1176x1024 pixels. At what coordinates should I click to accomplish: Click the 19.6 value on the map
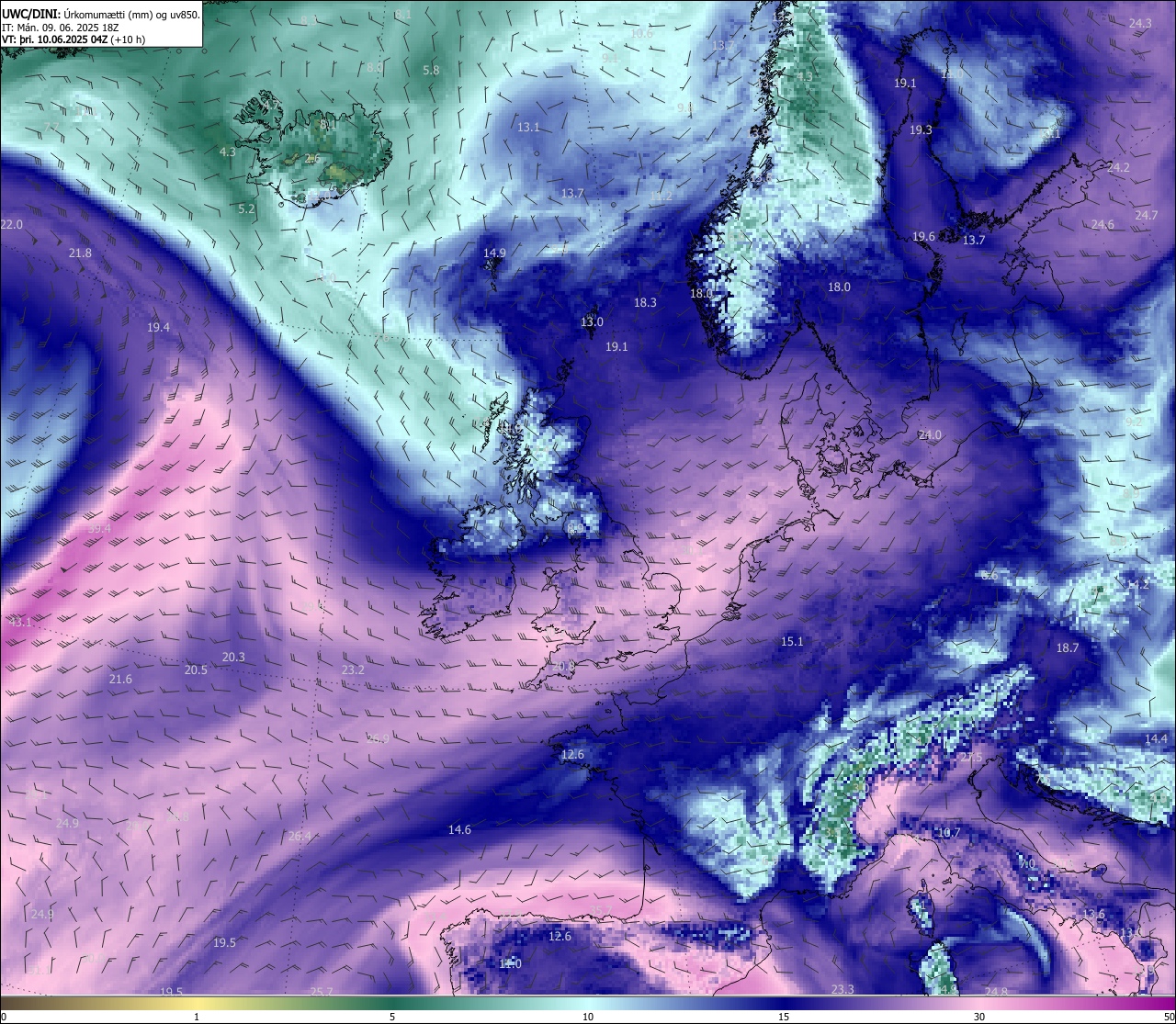(923, 236)
